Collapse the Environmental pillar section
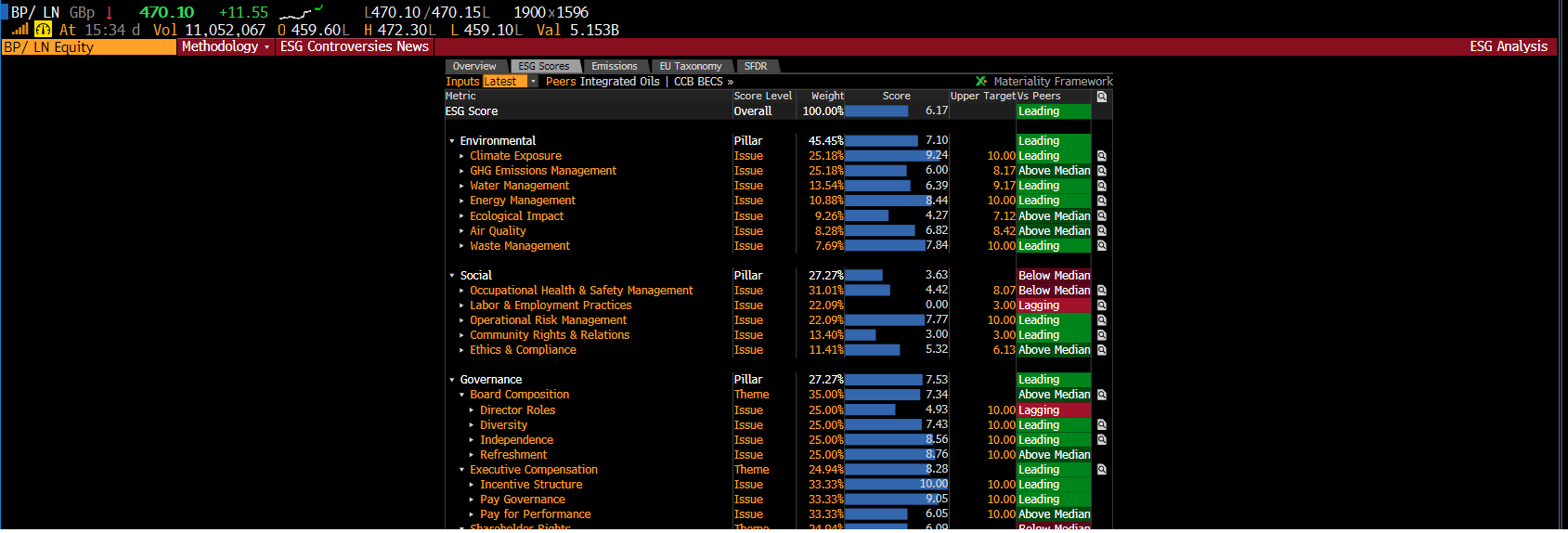This screenshot has height=533, width=1568. pos(452,141)
